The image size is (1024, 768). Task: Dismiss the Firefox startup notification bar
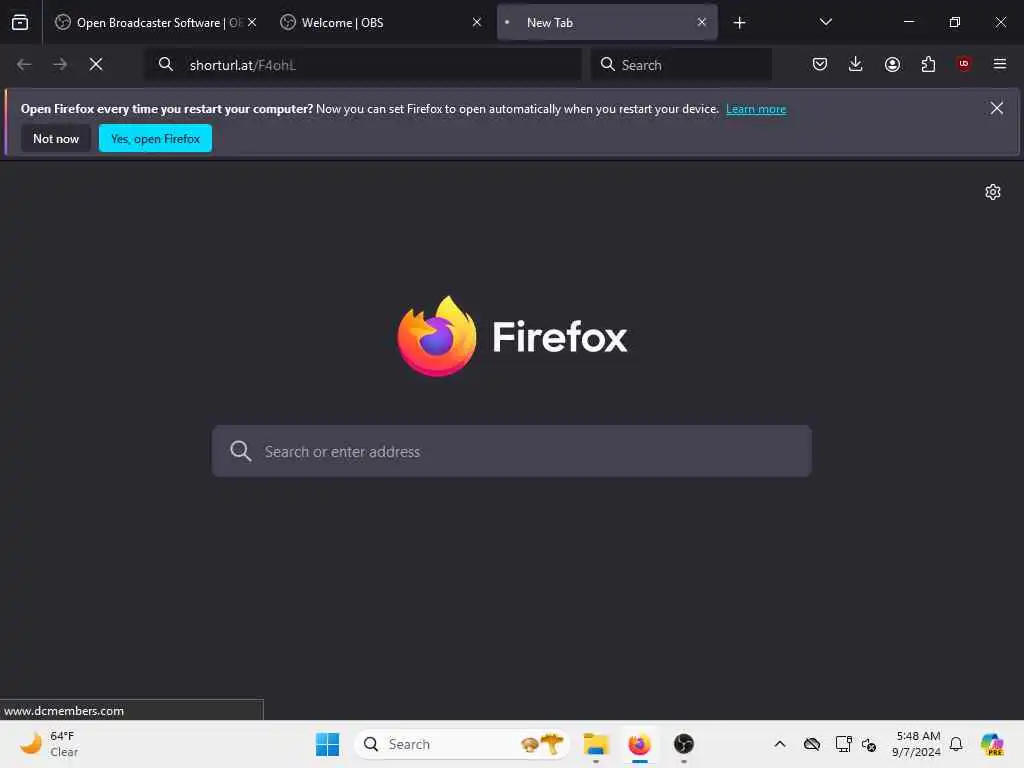(997, 108)
